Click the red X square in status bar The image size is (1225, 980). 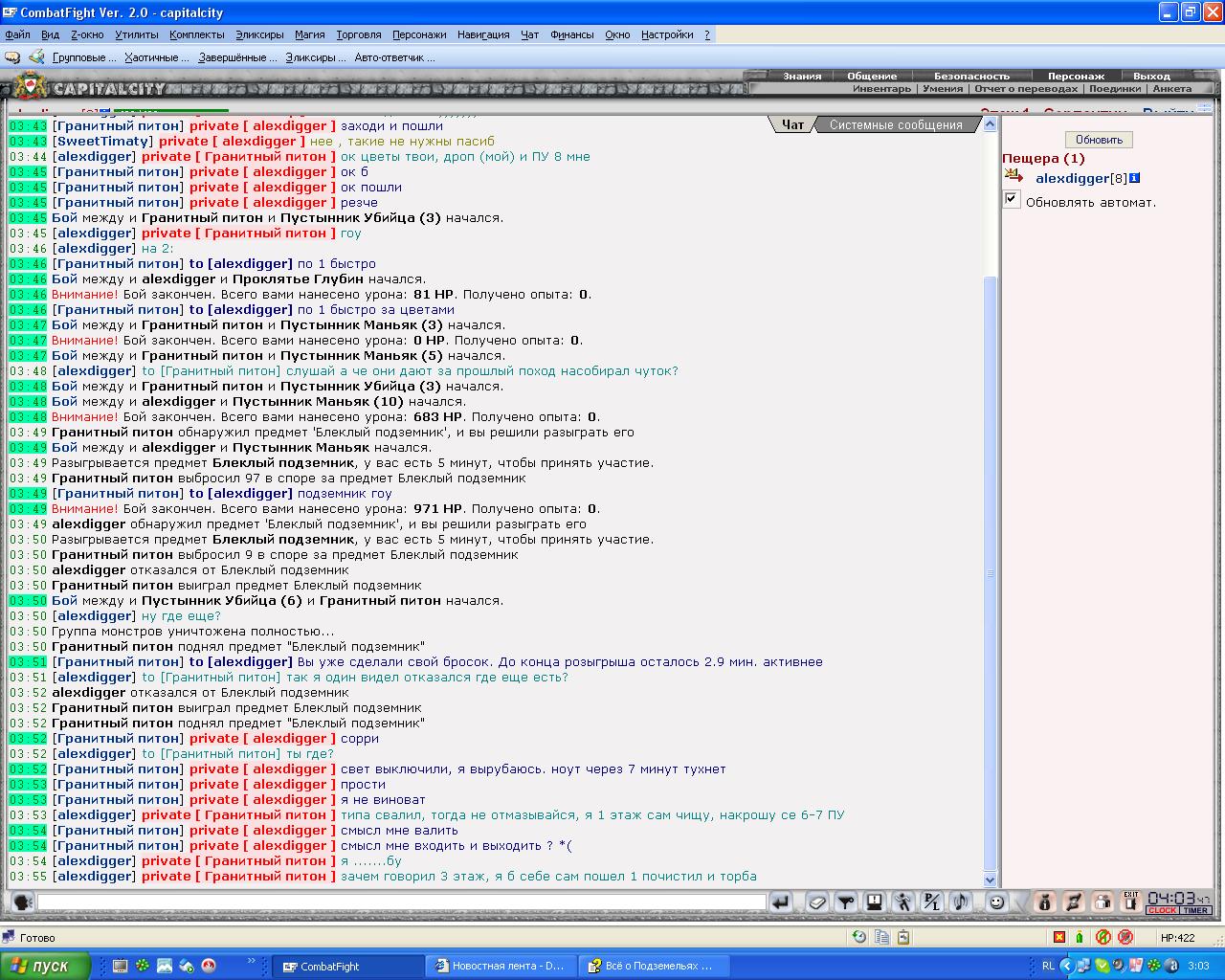pyautogui.click(x=1058, y=937)
